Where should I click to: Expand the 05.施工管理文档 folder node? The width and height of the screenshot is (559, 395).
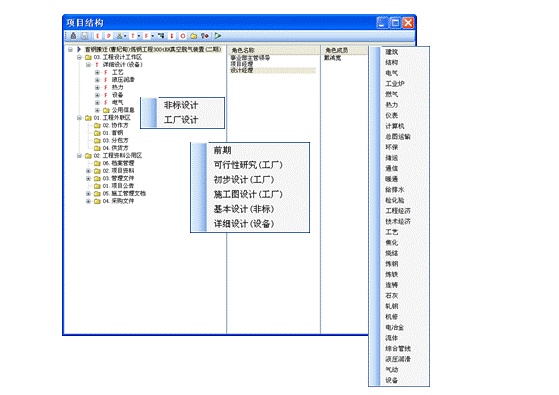pos(88,194)
